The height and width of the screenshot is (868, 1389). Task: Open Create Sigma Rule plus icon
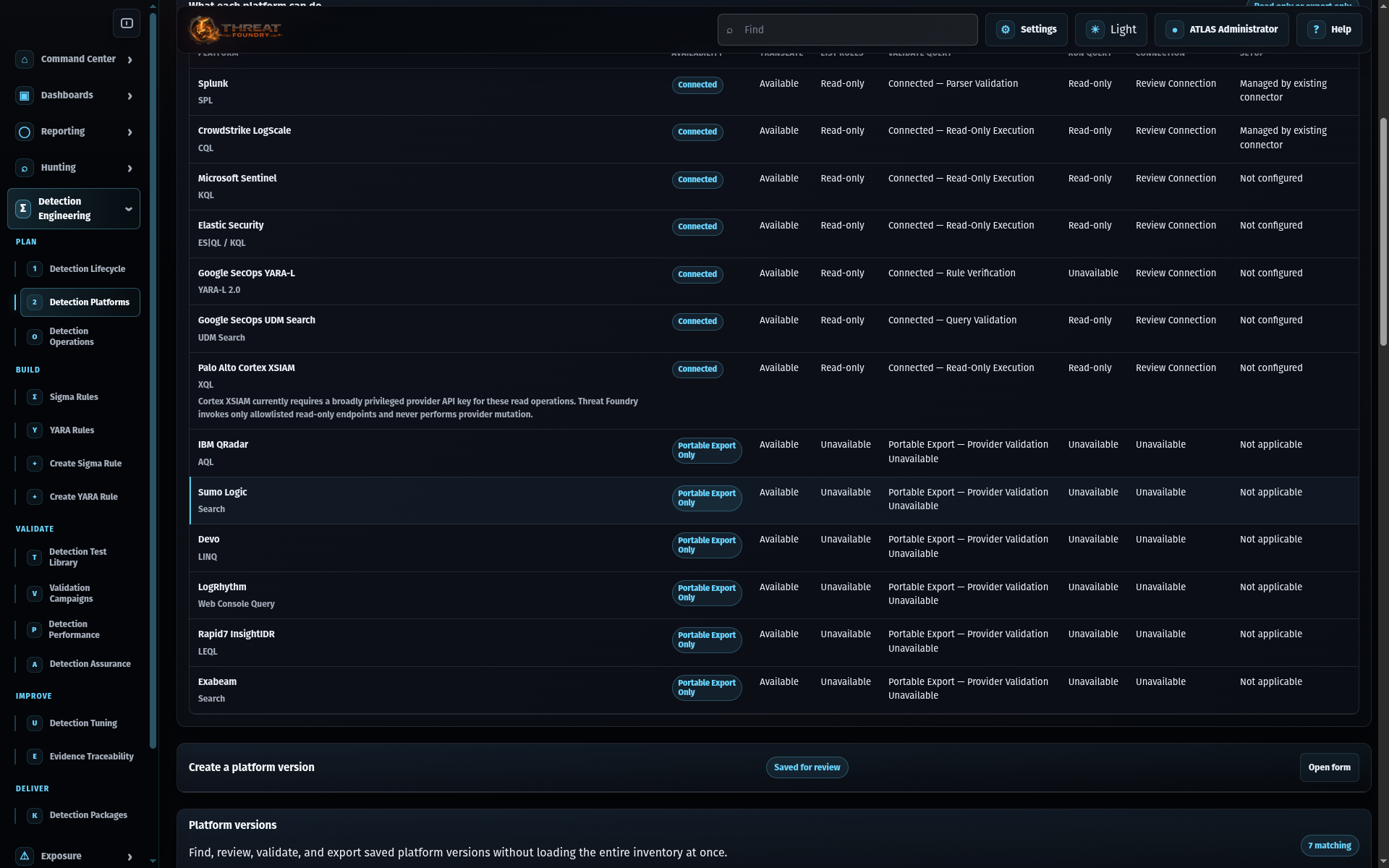point(35,464)
